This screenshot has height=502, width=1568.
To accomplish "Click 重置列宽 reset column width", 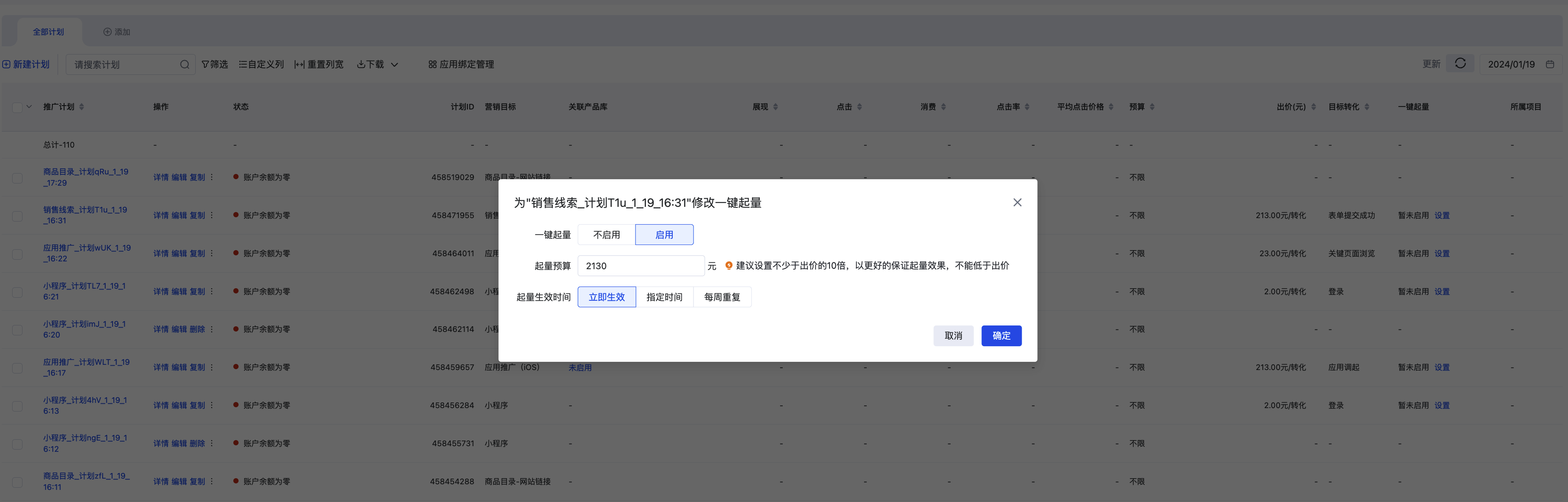I will (319, 64).
